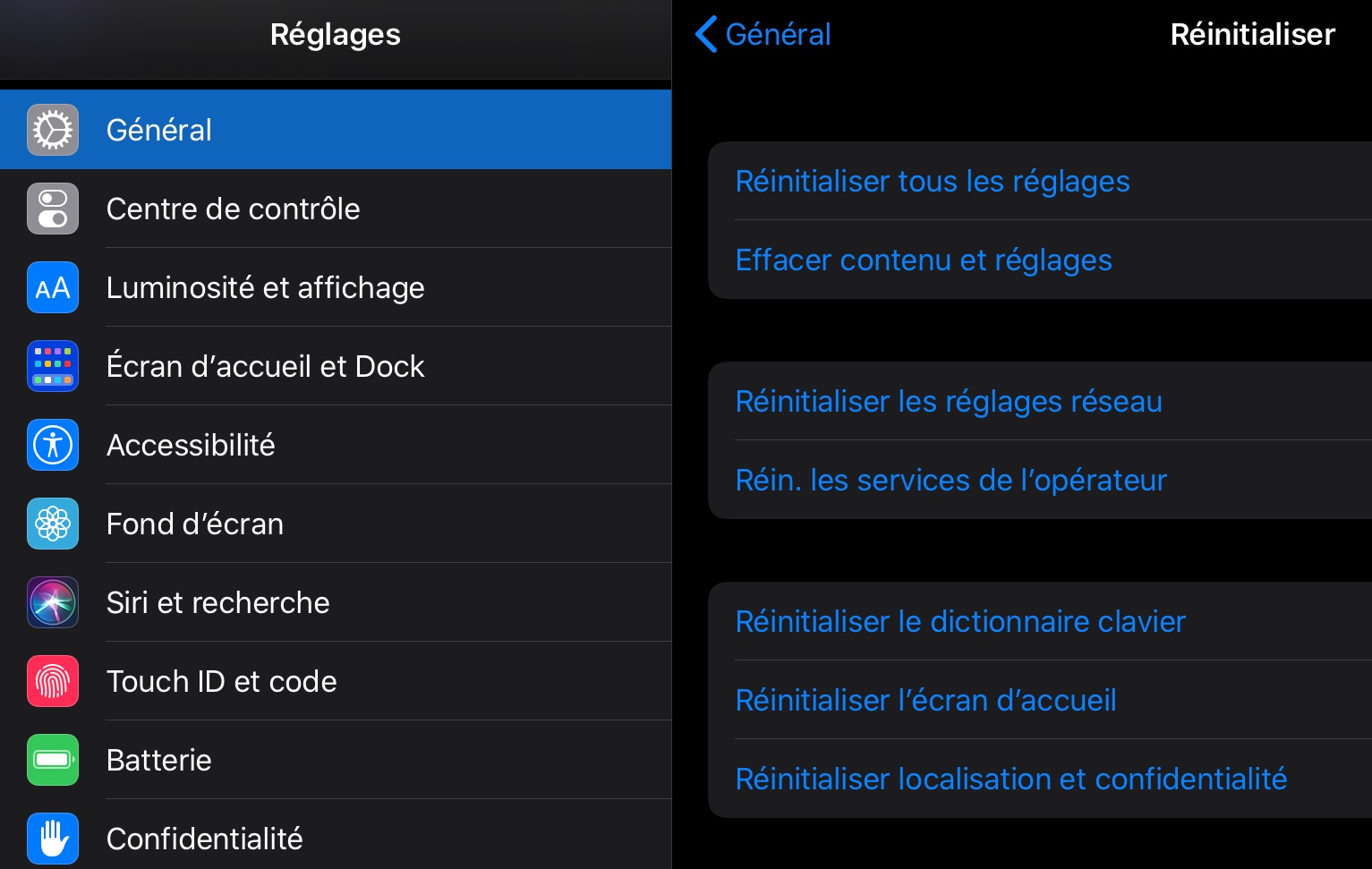The width and height of the screenshot is (1372, 869).
Task: Click the Fond d'écran flower icon
Action: point(53,524)
